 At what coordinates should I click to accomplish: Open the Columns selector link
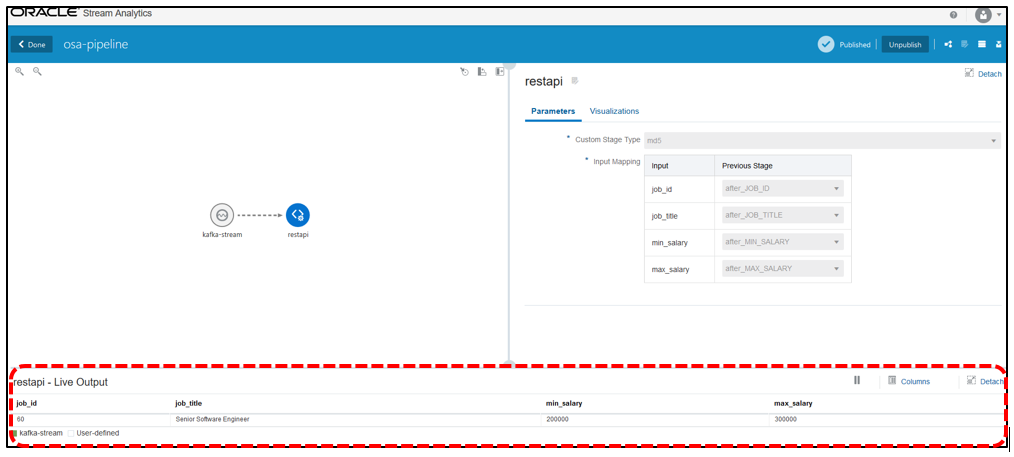point(909,381)
